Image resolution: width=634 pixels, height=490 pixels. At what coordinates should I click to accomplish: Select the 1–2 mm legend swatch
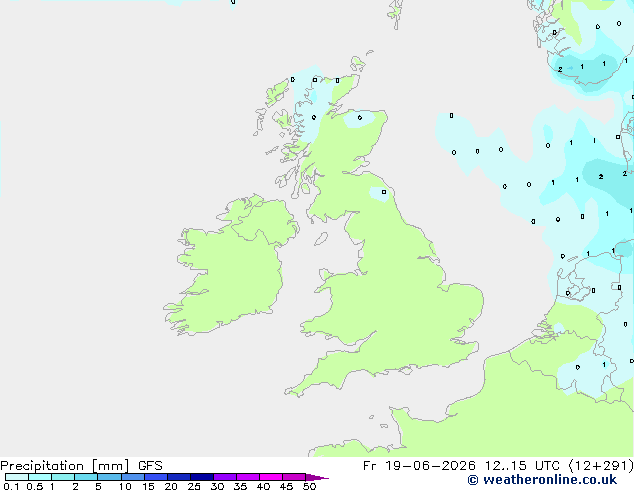[x=63, y=477]
